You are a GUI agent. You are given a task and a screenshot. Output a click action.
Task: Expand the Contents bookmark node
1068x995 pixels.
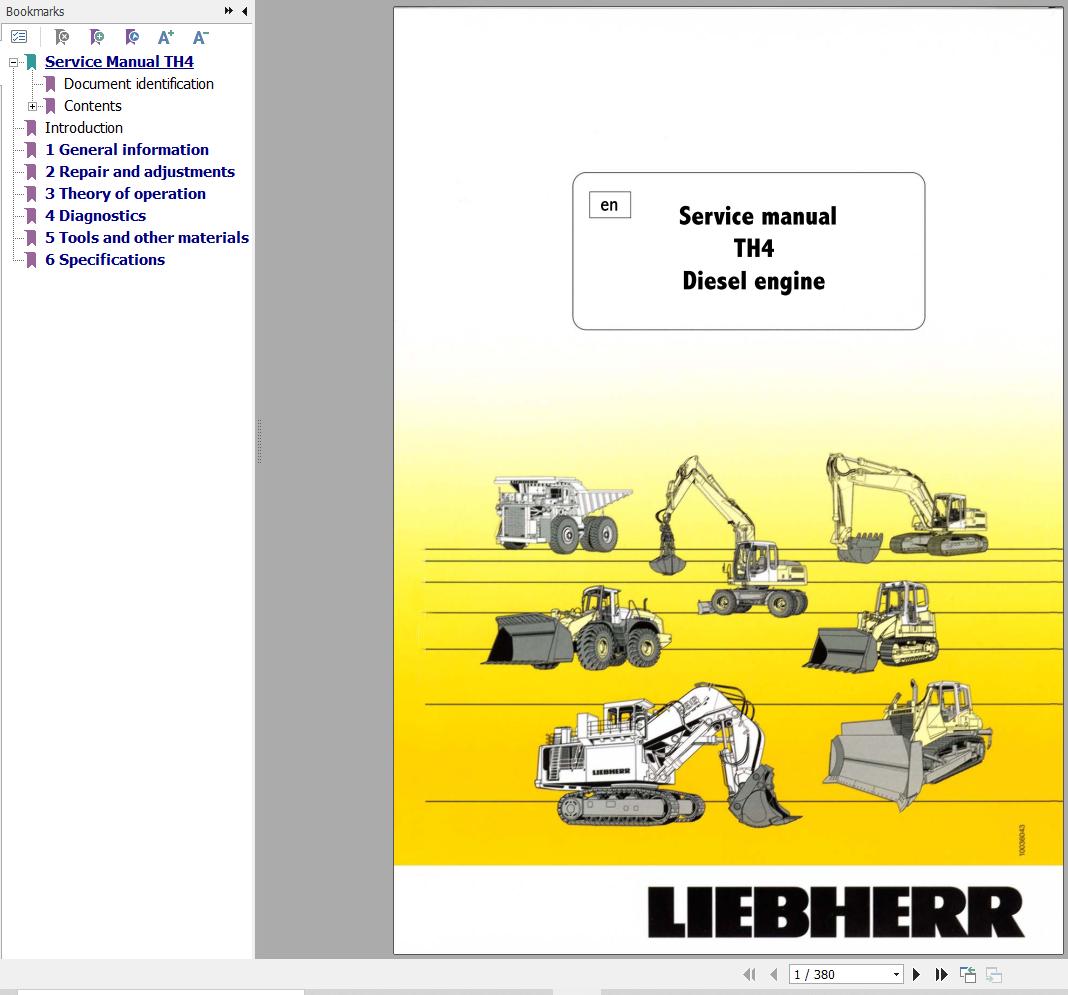tap(32, 106)
